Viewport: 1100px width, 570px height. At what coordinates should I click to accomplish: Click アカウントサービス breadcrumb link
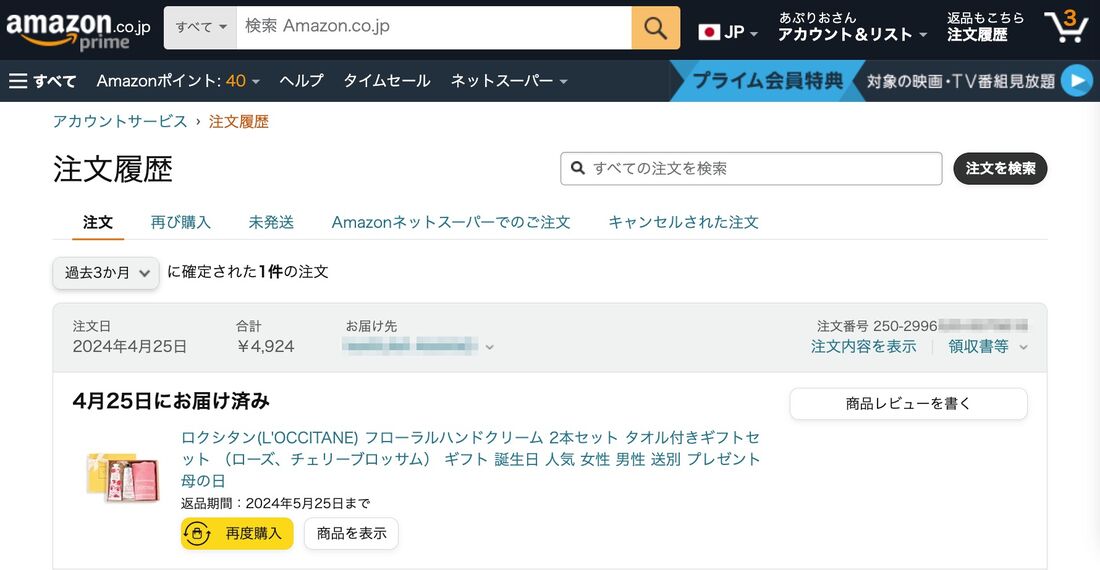[x=120, y=121]
